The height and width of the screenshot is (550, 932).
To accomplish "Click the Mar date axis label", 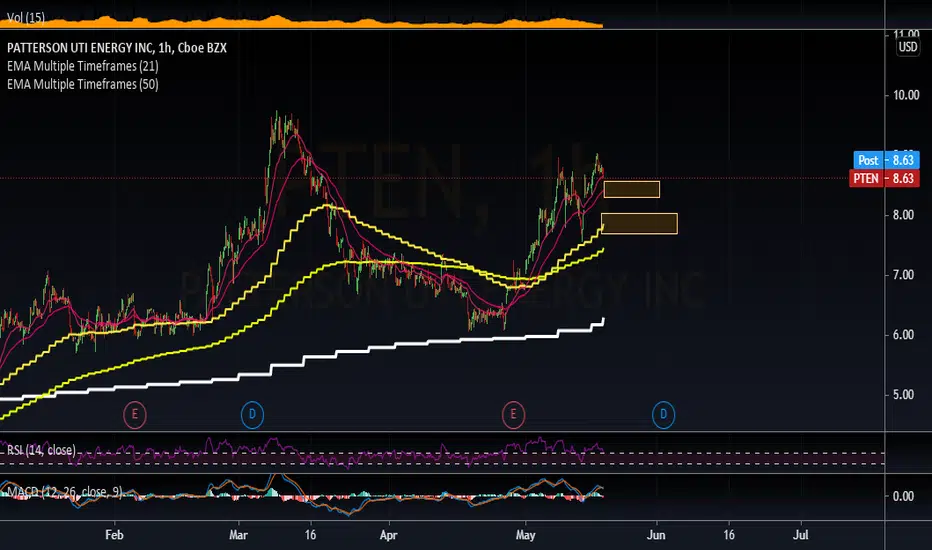I will point(238,535).
